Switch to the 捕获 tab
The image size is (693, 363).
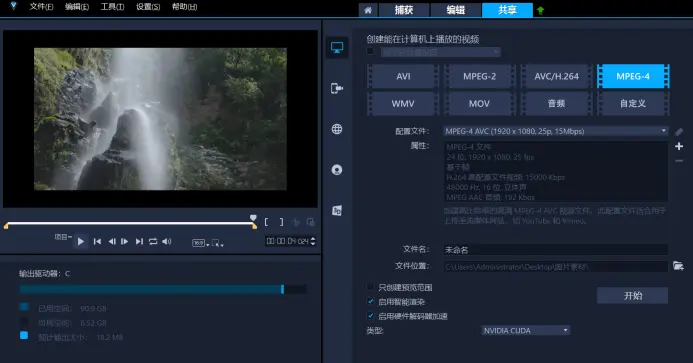coord(404,10)
